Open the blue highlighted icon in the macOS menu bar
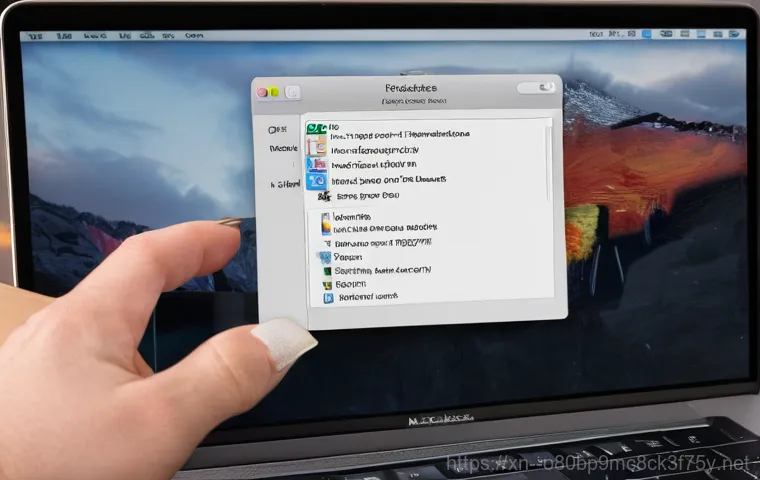 coord(646,34)
